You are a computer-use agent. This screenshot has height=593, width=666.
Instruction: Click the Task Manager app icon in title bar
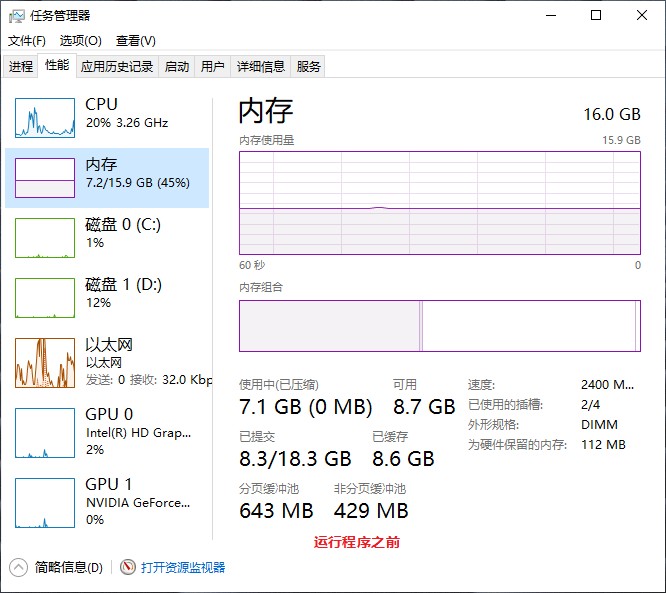click(x=17, y=15)
